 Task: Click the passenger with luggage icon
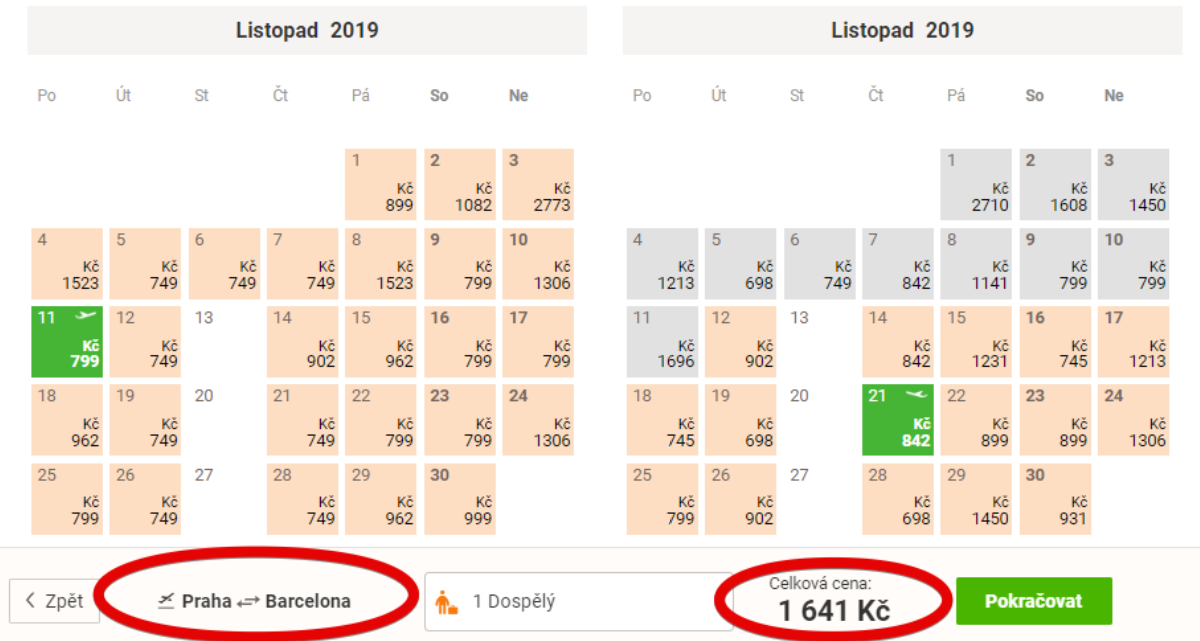446,602
